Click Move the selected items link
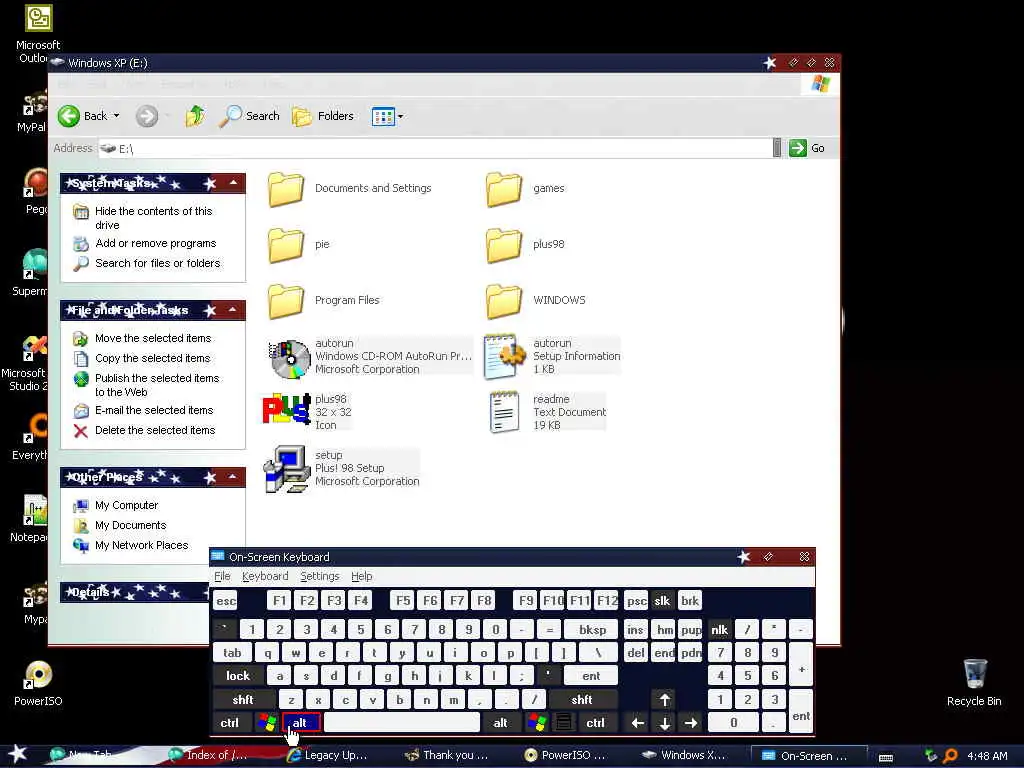Image resolution: width=1024 pixels, height=768 pixels. (x=153, y=338)
